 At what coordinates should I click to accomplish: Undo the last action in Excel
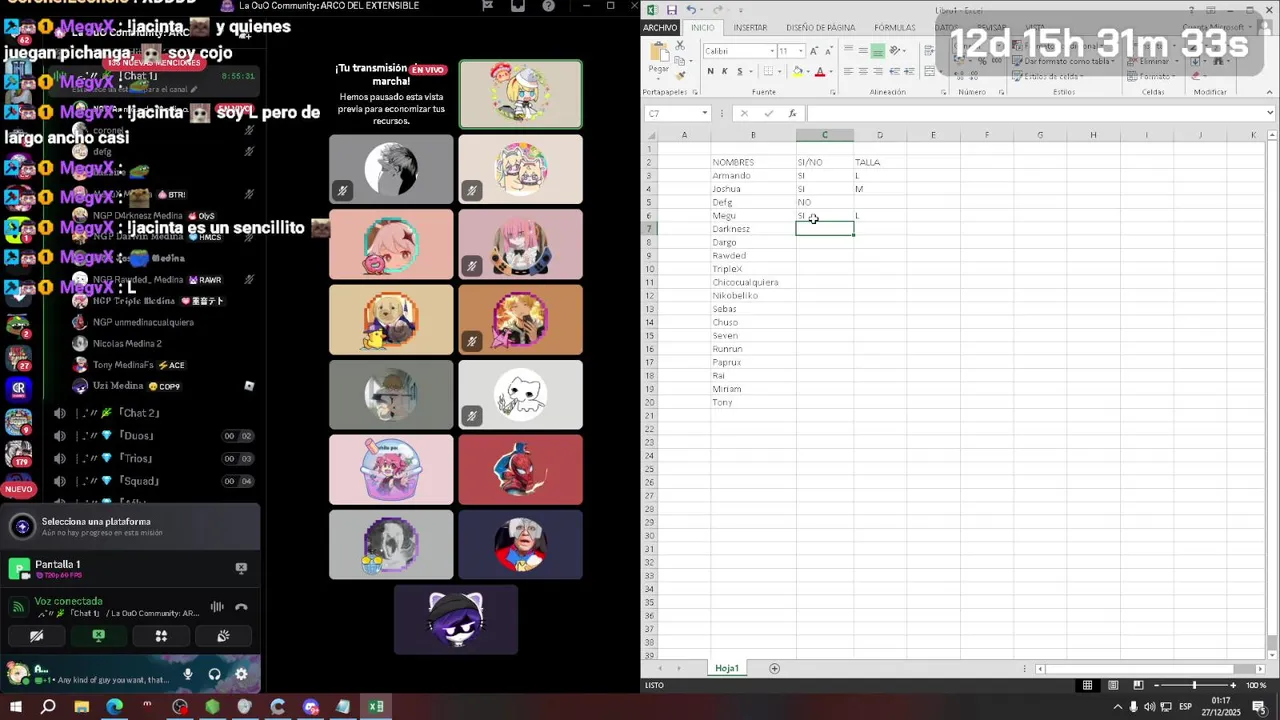click(690, 10)
